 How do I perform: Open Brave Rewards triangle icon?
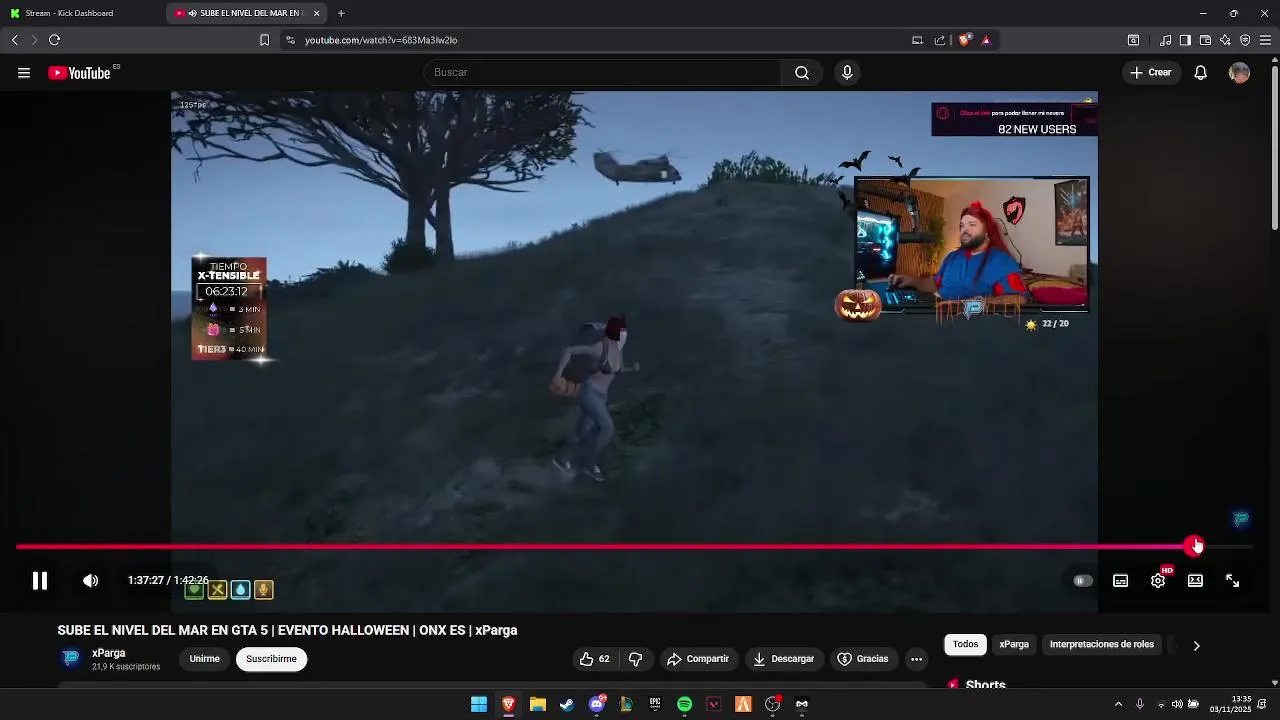tap(986, 40)
